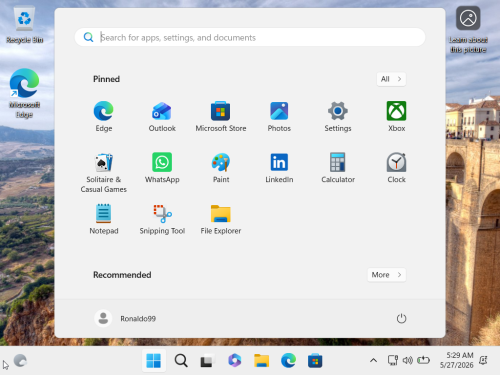Viewport: 500px width, 375px height.
Task: Open the Paint app
Action: click(221, 168)
